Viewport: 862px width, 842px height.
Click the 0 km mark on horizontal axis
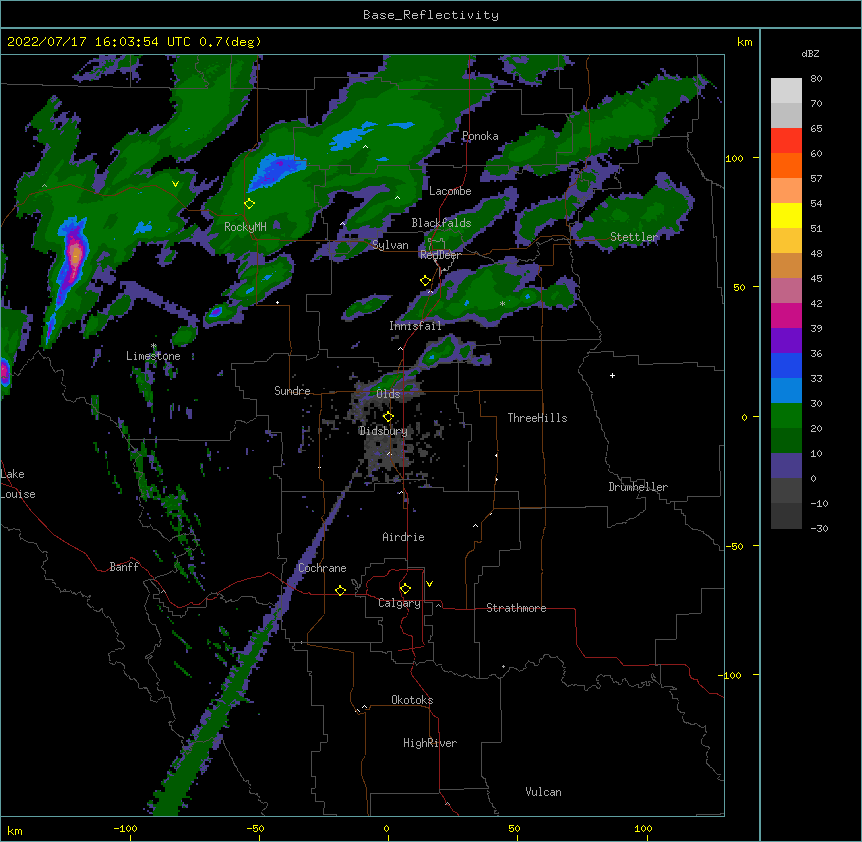point(386,828)
